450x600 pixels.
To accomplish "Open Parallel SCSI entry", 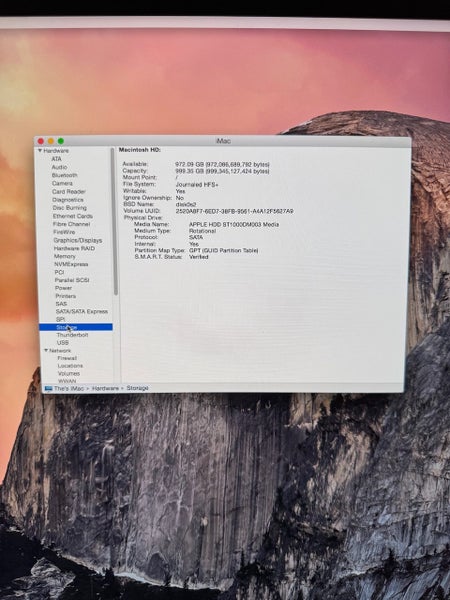I will [x=72, y=280].
